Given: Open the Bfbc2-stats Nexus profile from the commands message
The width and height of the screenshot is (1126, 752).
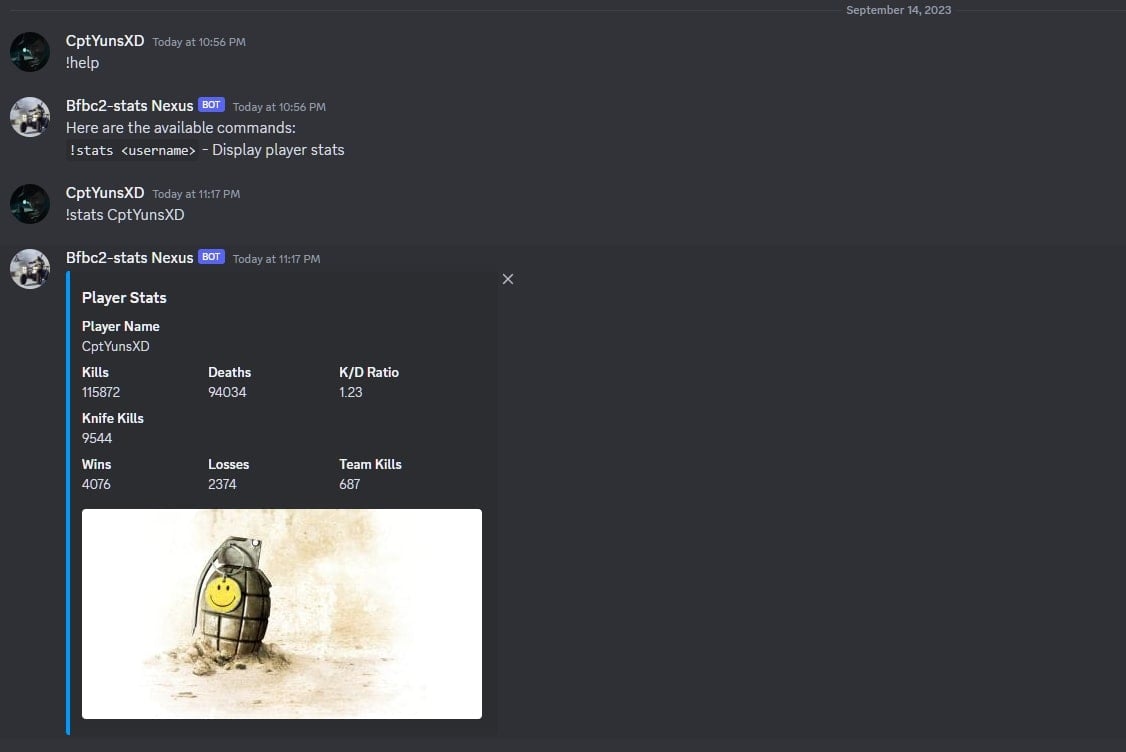Looking at the screenshot, I should pos(130,106).
